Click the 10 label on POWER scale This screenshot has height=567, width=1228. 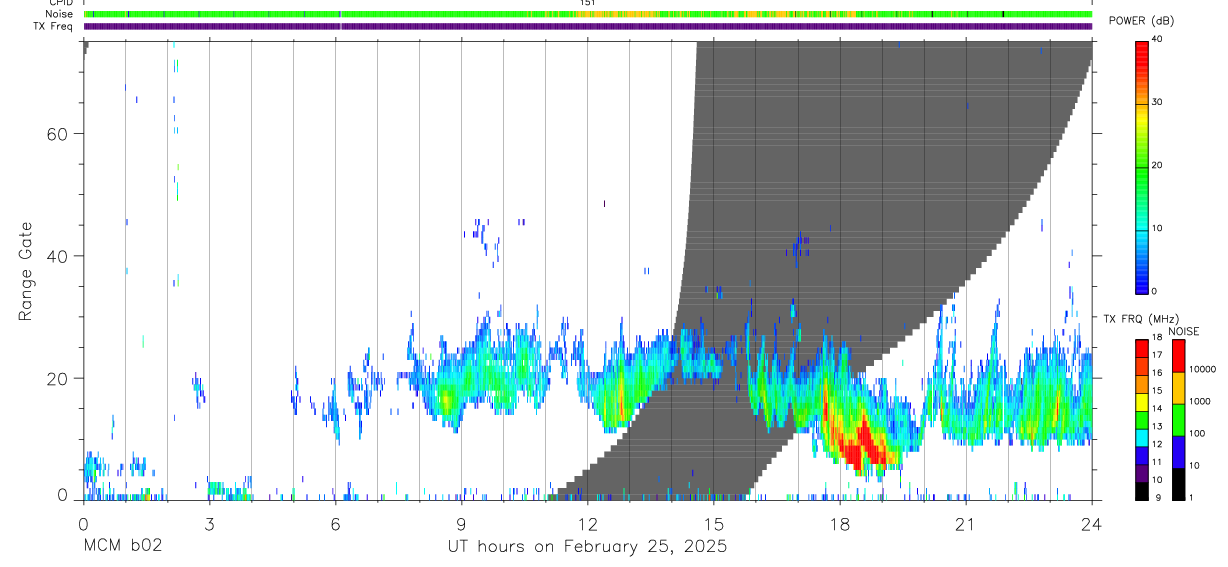pos(1156,228)
